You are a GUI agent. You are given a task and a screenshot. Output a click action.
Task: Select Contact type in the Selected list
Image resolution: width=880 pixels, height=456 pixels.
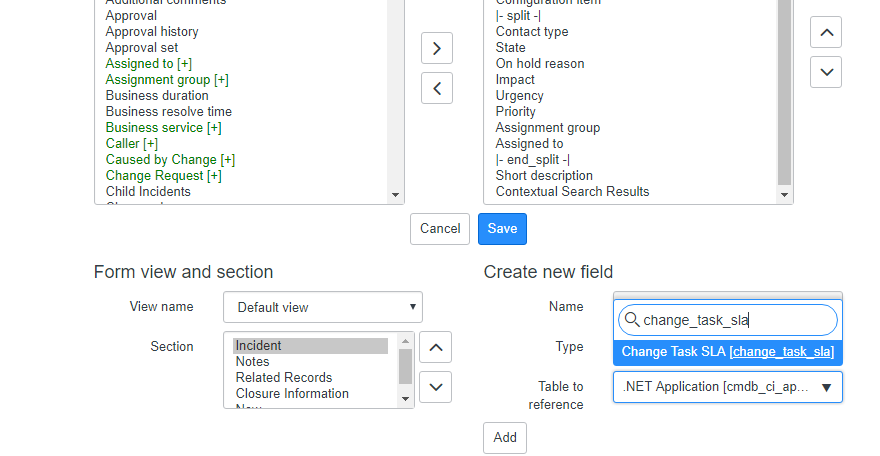tap(532, 32)
